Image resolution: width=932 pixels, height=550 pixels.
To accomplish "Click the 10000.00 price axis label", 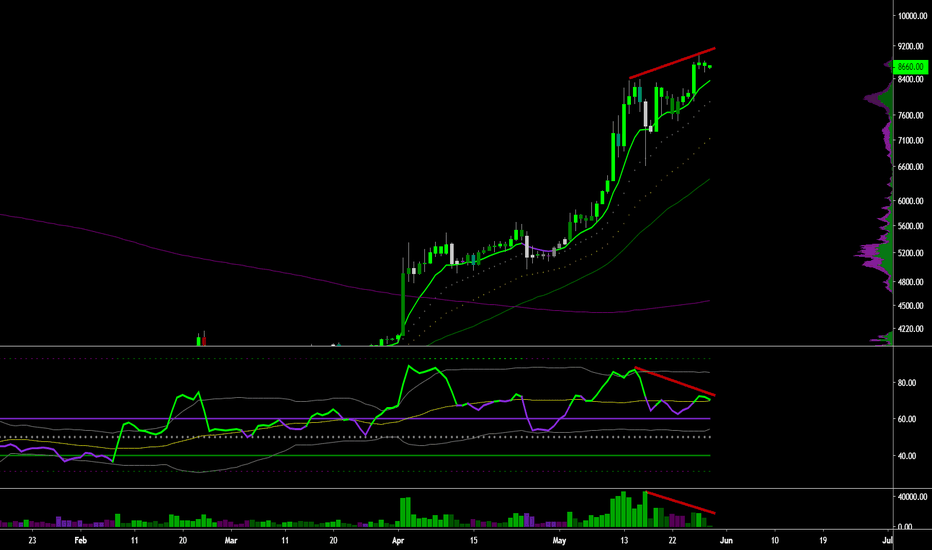I will click(912, 16).
